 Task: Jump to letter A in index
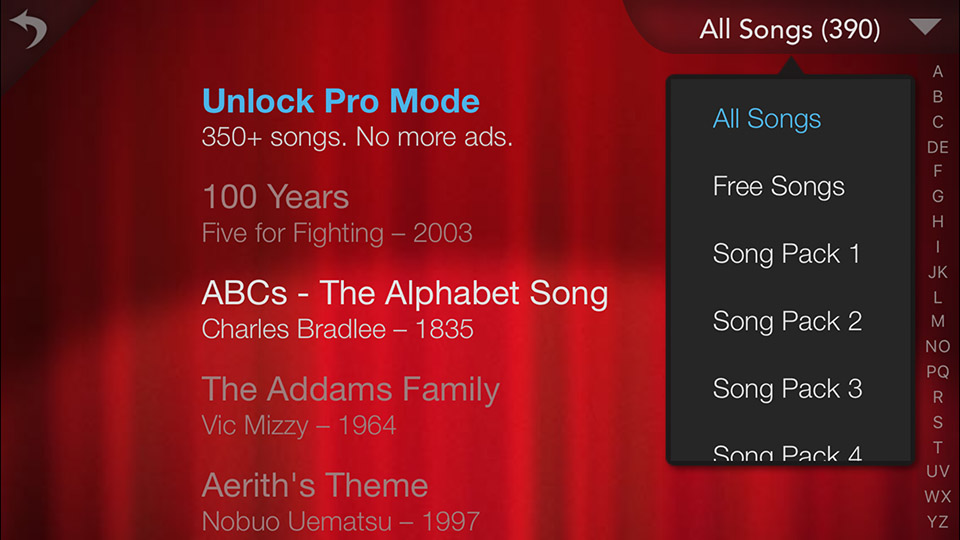coord(937,72)
